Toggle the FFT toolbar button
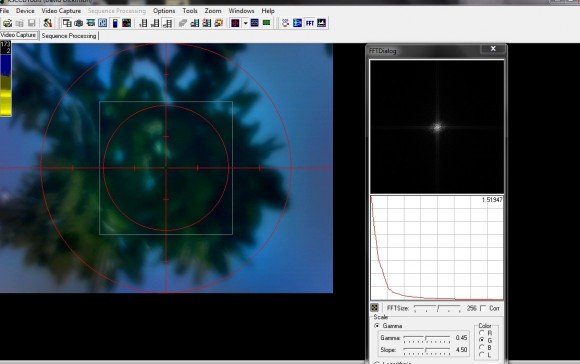Viewport: 580px width, 364px height. click(x=310, y=23)
